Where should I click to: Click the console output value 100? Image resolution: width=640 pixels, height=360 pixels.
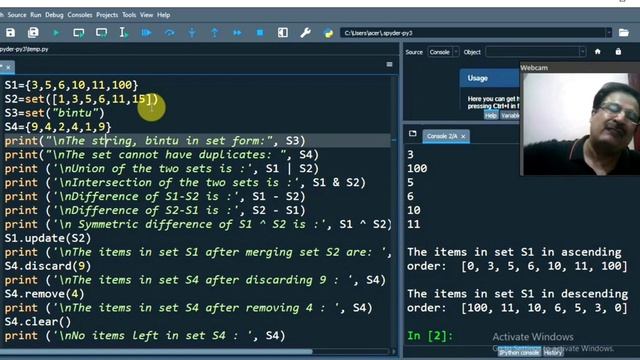417,169
